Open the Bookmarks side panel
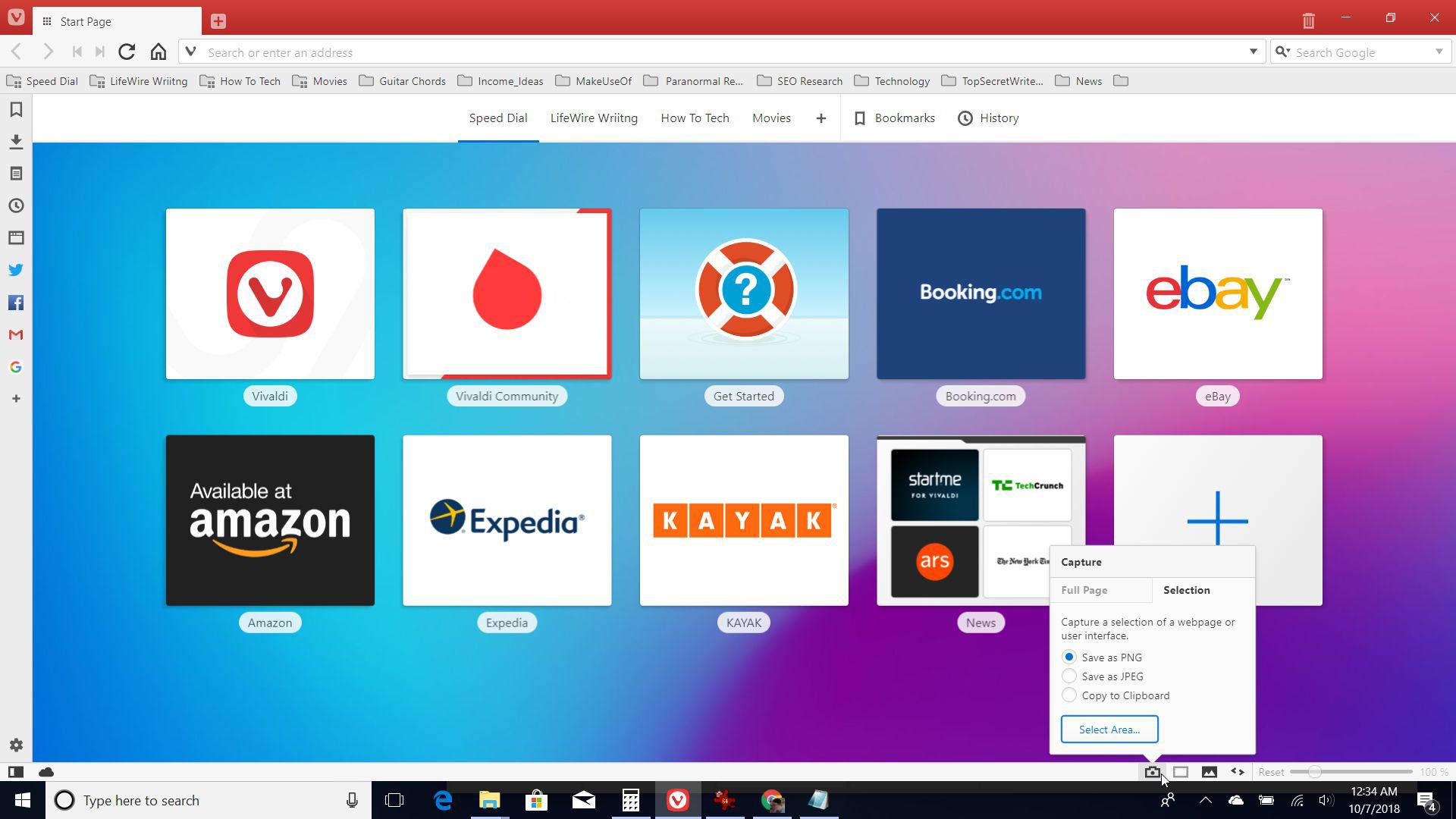Image resolution: width=1456 pixels, height=819 pixels. pyautogui.click(x=16, y=110)
